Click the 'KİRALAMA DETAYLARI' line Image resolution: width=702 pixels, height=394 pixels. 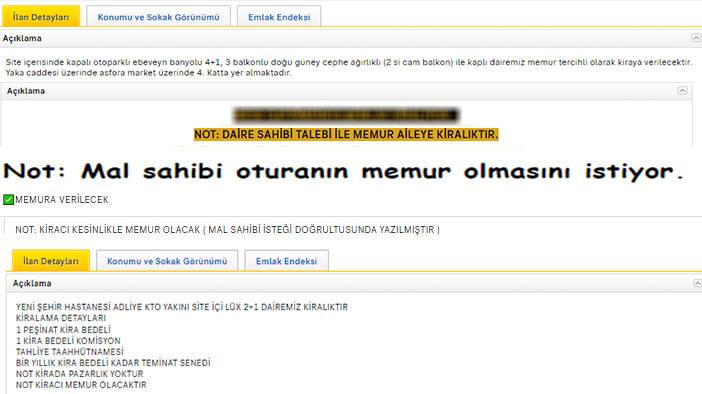pos(61,318)
